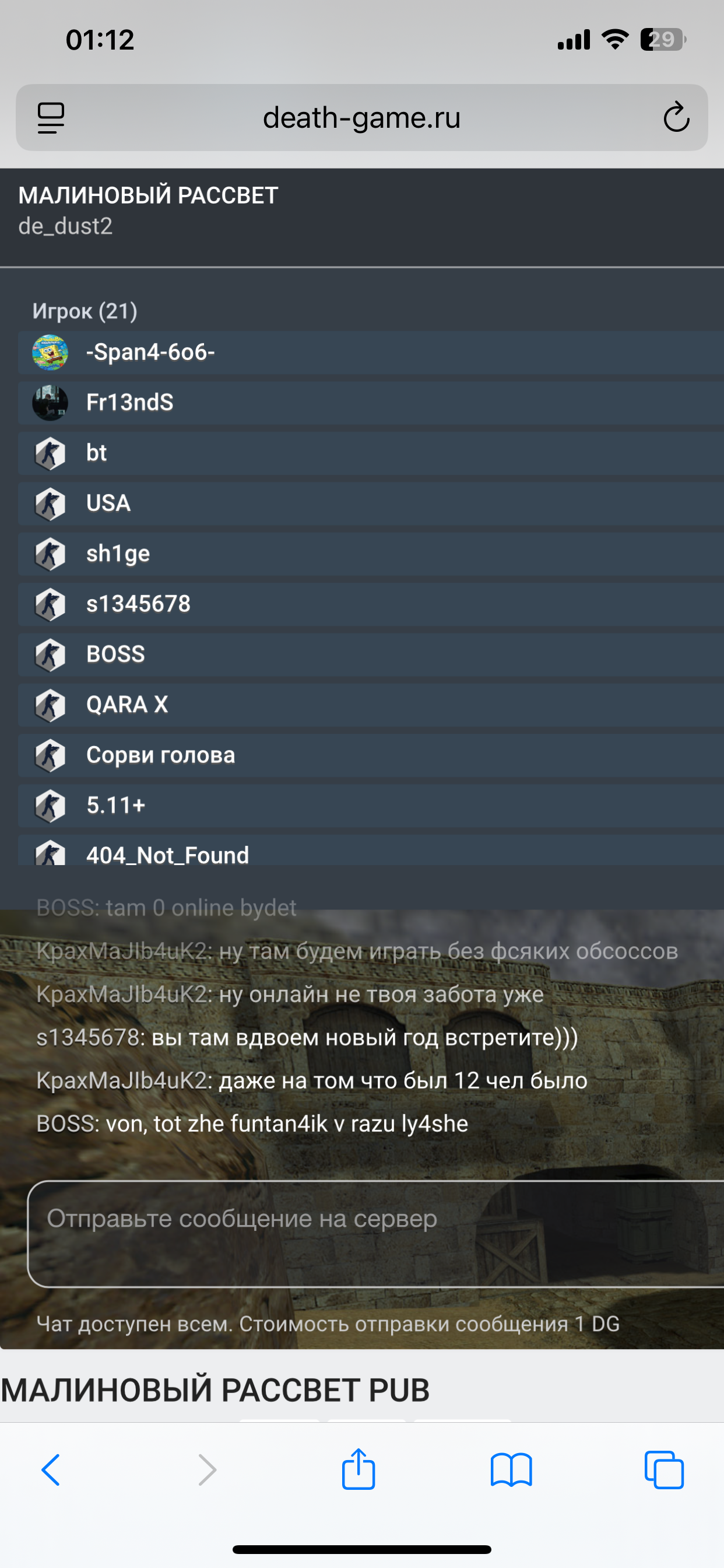This screenshot has width=724, height=1568.
Task: Tap the death-game.ru address bar
Action: 362,117
